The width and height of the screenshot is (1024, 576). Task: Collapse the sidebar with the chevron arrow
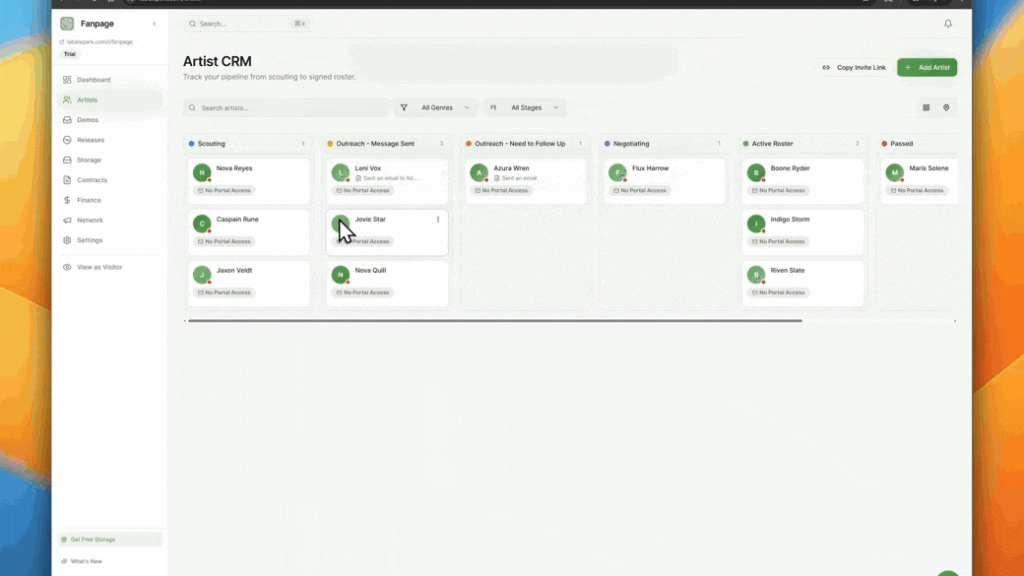pos(154,23)
